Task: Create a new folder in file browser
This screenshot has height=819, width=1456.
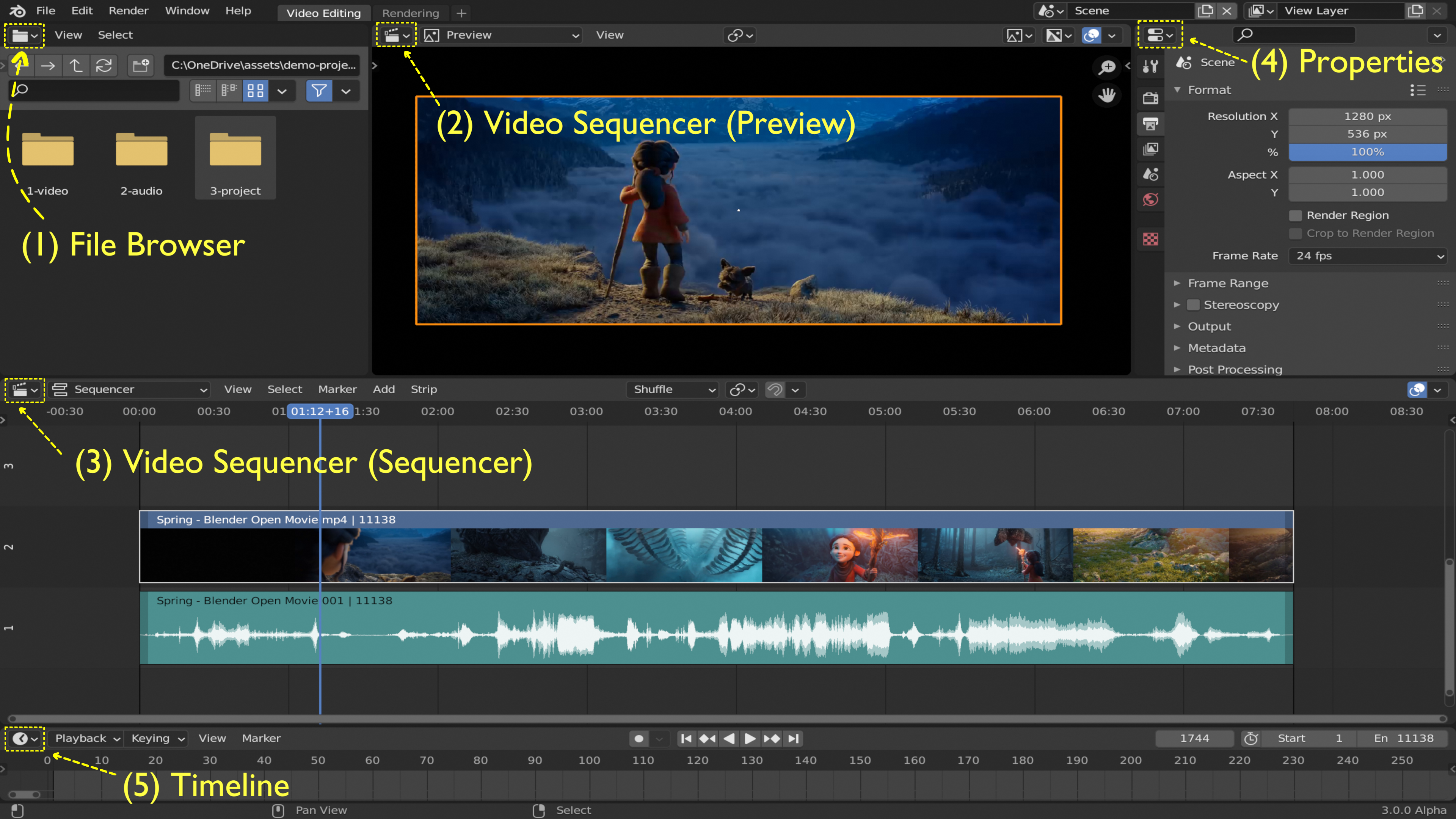Action: click(141, 66)
